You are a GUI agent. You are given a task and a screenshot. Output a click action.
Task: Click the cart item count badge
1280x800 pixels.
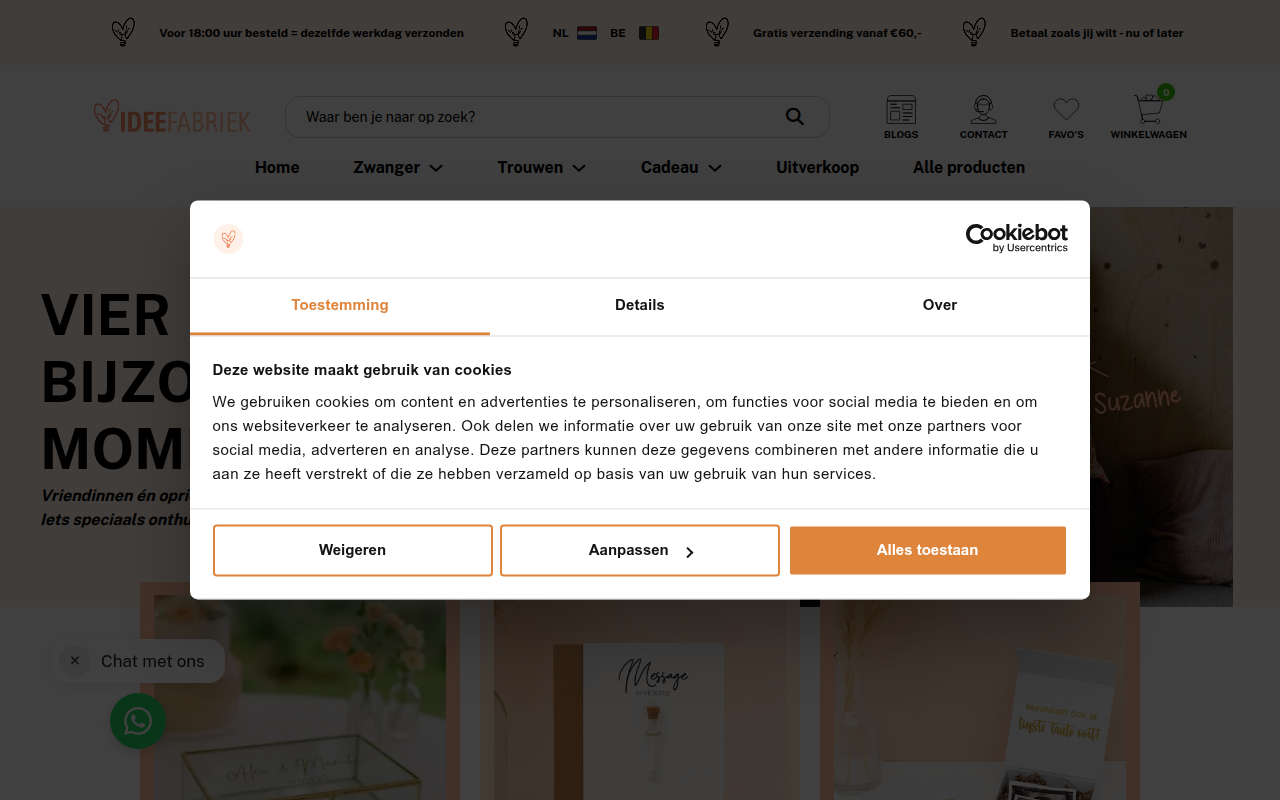[1166, 92]
